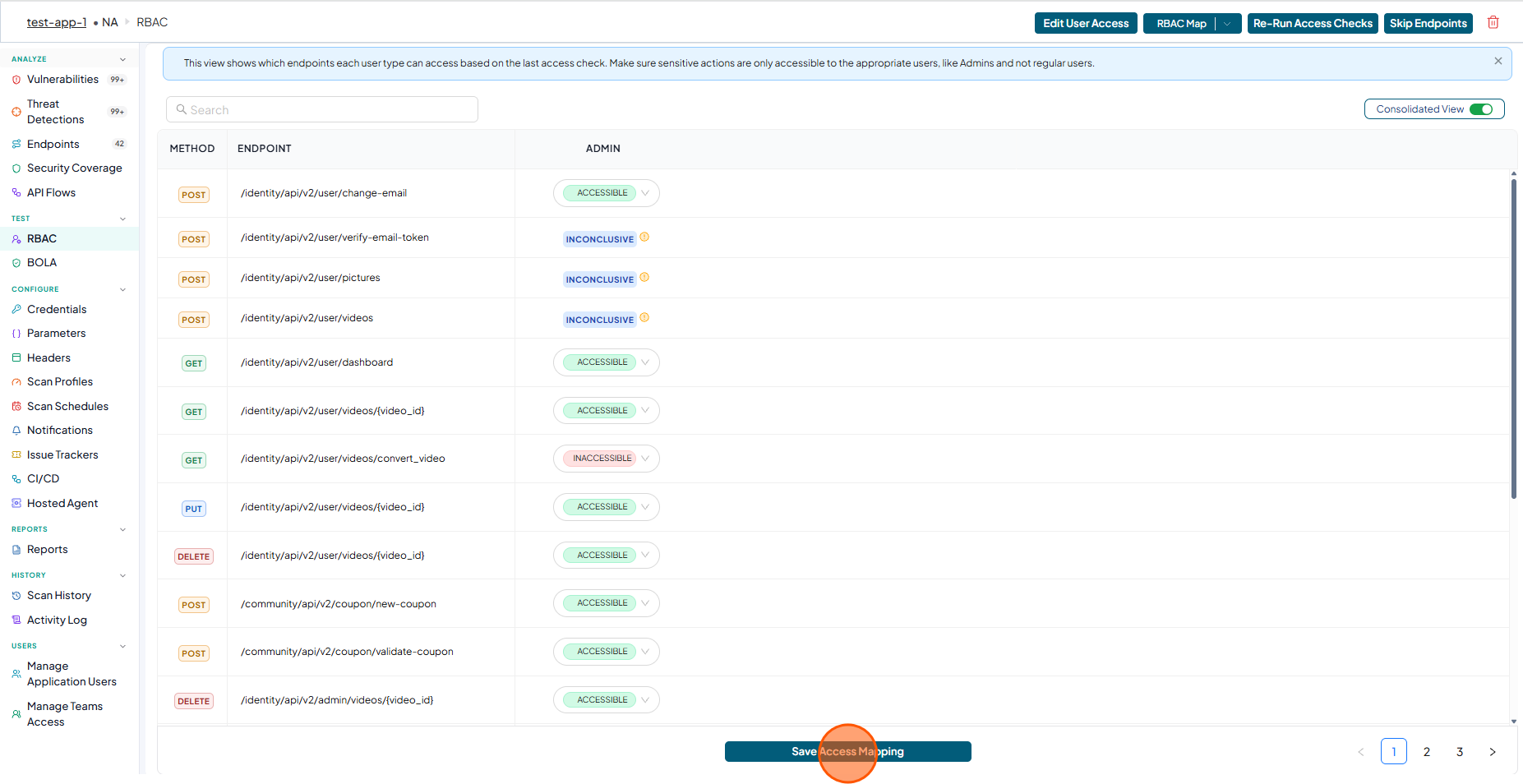Viewport: 1523px width, 784px height.
Task: Select page 1 in pagination
Action: pyautogui.click(x=1394, y=752)
